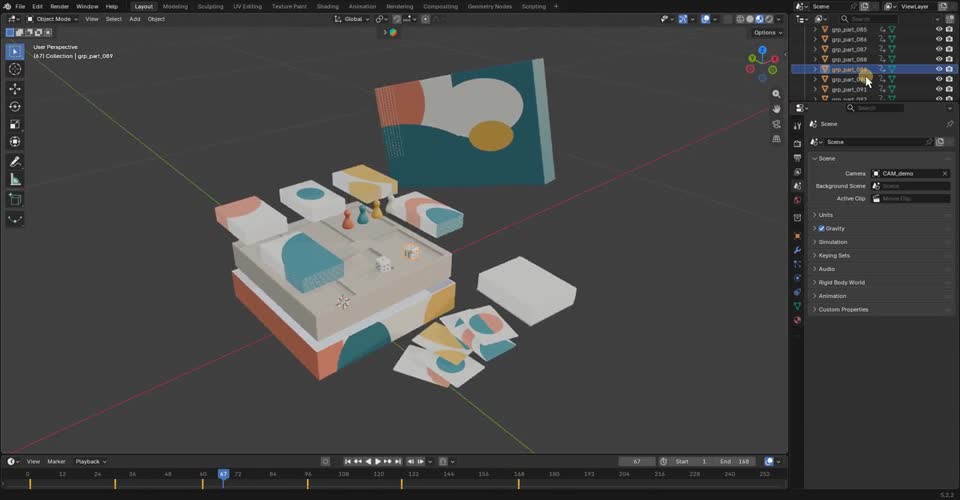Open the Tool properties tab
The image size is (960, 500).
click(797, 126)
